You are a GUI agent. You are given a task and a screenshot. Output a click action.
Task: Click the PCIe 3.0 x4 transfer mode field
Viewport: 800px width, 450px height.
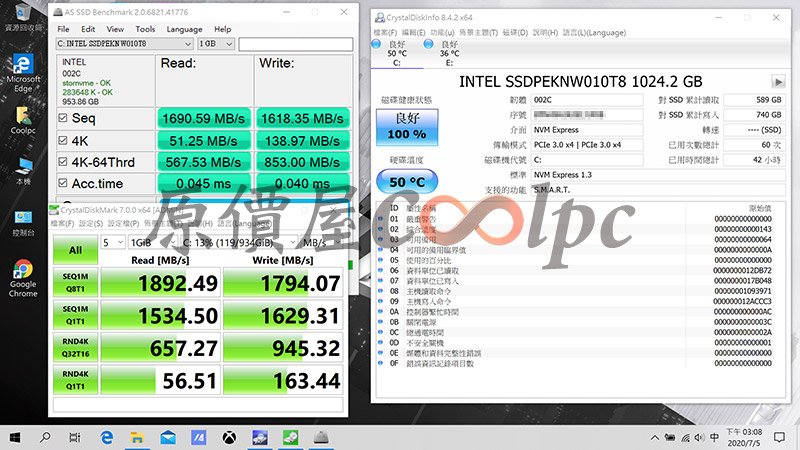pos(587,145)
